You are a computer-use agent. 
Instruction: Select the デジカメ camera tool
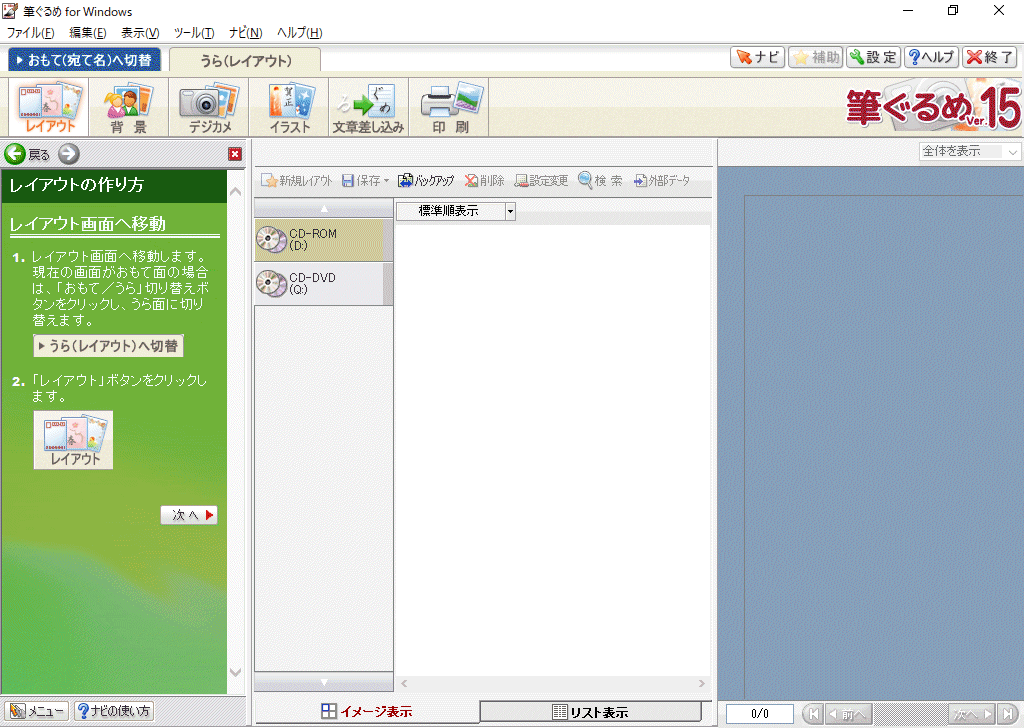point(209,108)
